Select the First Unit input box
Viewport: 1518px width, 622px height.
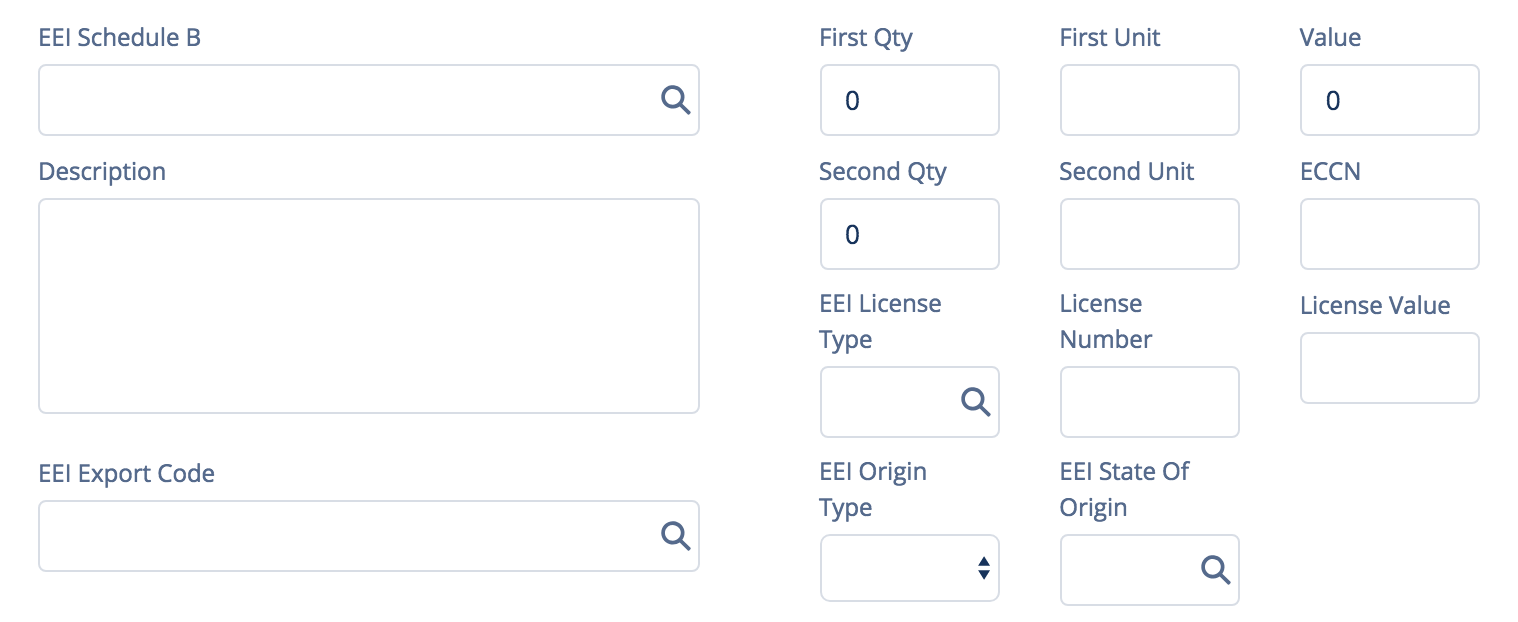click(x=1150, y=100)
